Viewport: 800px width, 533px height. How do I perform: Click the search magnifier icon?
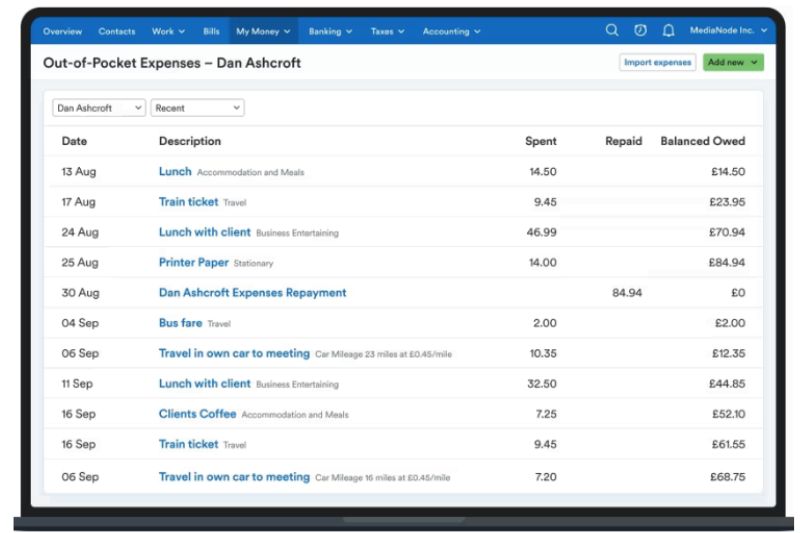pyautogui.click(x=612, y=31)
